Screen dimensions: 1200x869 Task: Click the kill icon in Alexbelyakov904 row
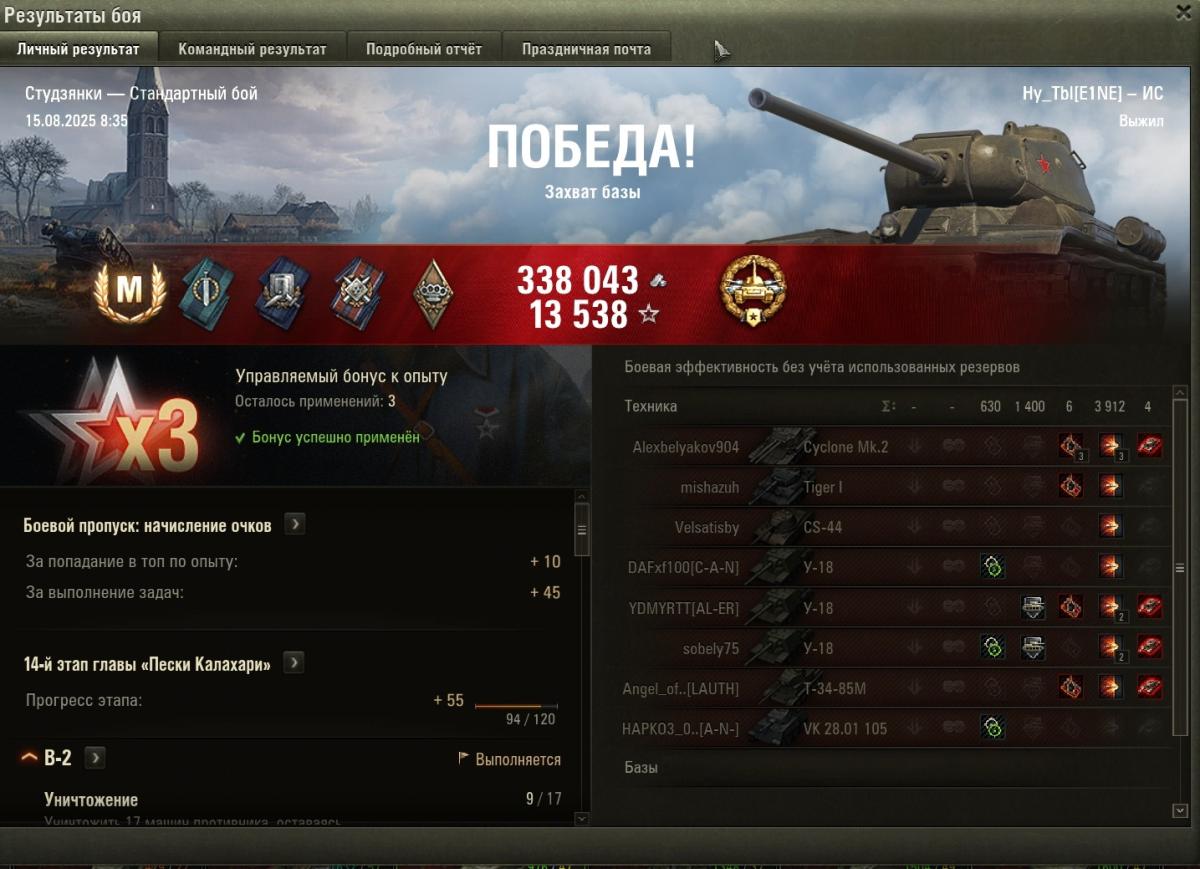[x=1149, y=447]
